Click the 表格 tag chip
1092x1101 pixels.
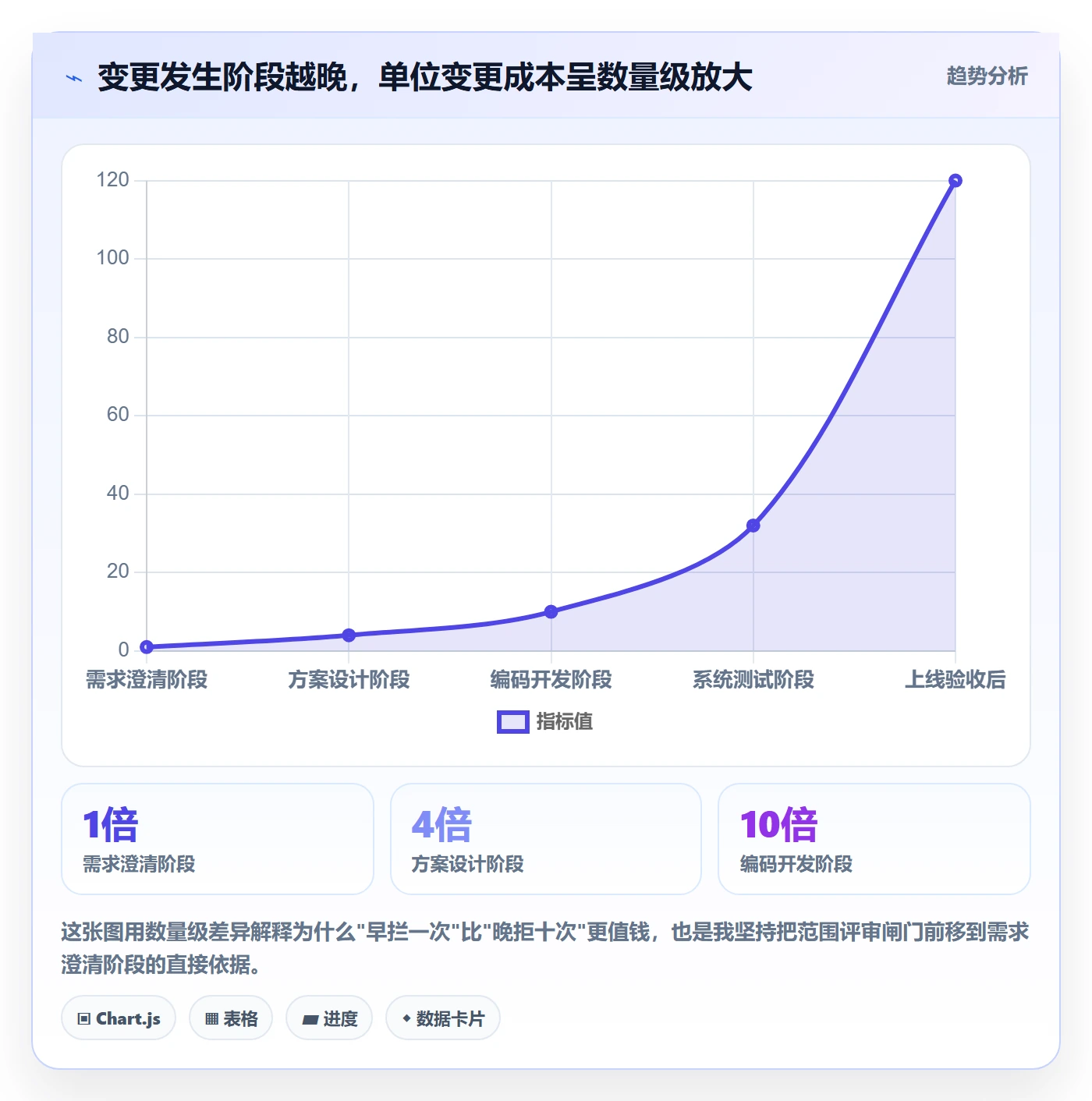(231, 1018)
